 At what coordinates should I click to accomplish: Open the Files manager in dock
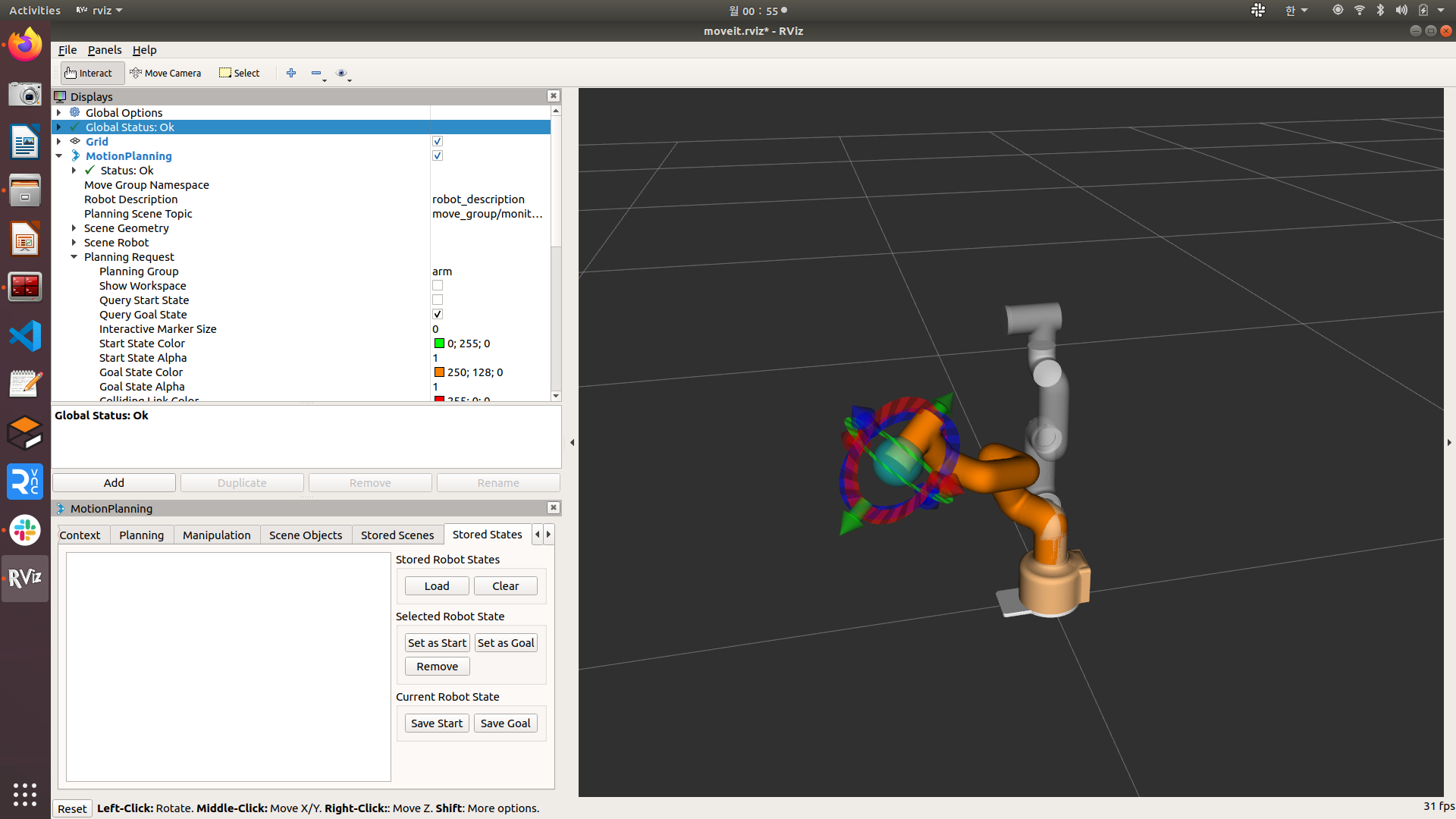[25, 190]
